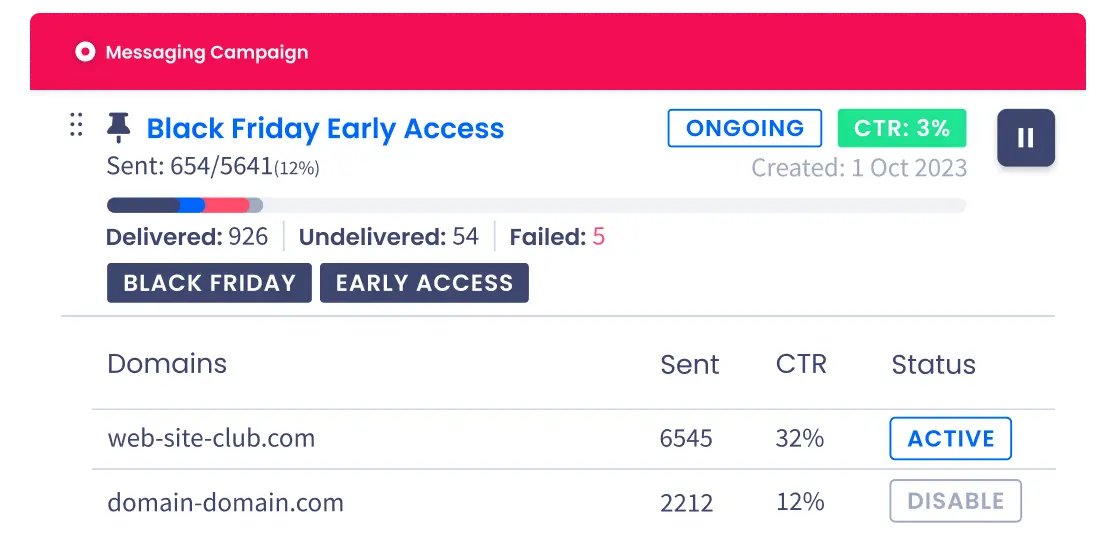Click the ONGOING status badge
The height and width of the screenshot is (540, 1116).
tap(744, 128)
